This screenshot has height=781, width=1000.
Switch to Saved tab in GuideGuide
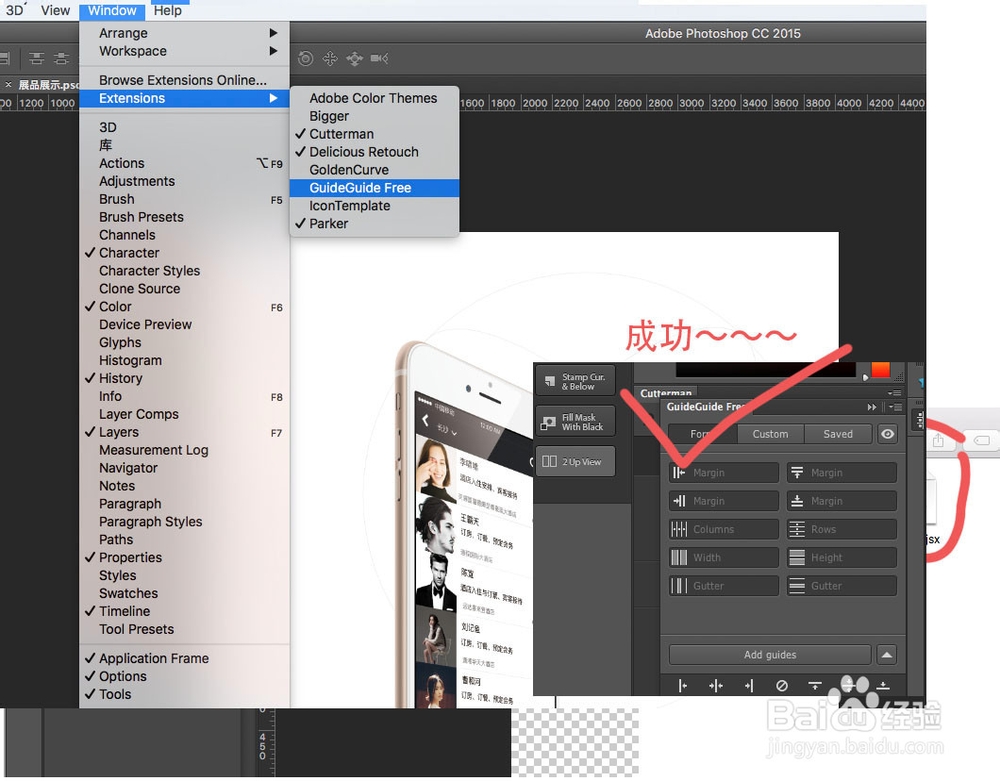point(838,434)
